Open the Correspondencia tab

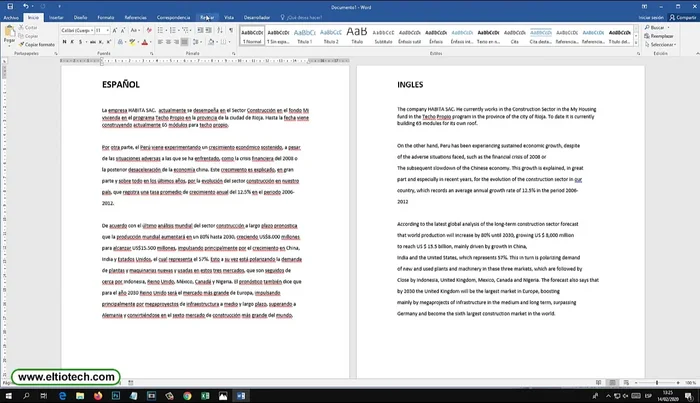(174, 17)
